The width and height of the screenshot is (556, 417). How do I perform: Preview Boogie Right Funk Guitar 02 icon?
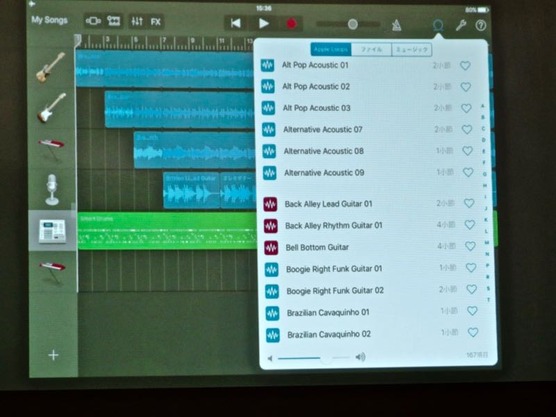click(272, 291)
